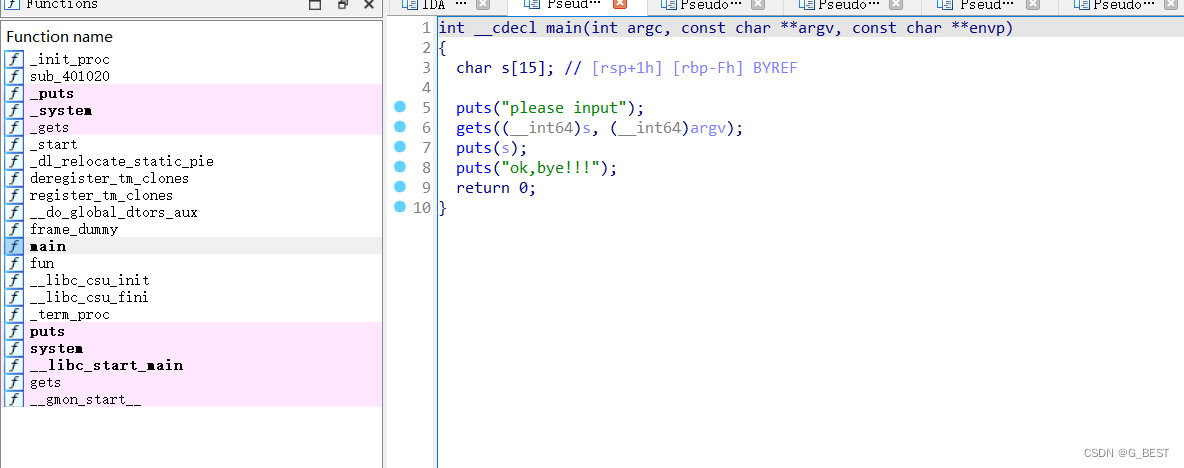1184x468 pixels.
Task: Click the function icon beside __libc_start_main
Action: 14,365
